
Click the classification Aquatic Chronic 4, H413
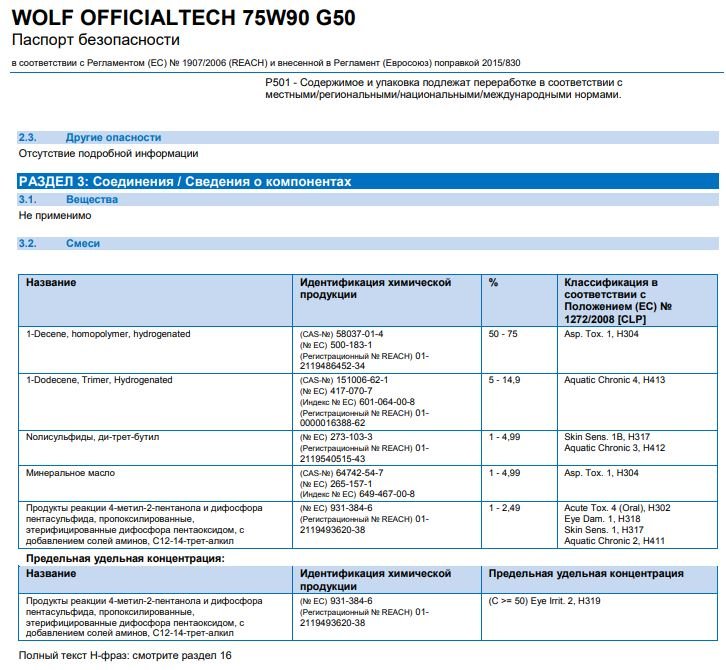(614, 380)
